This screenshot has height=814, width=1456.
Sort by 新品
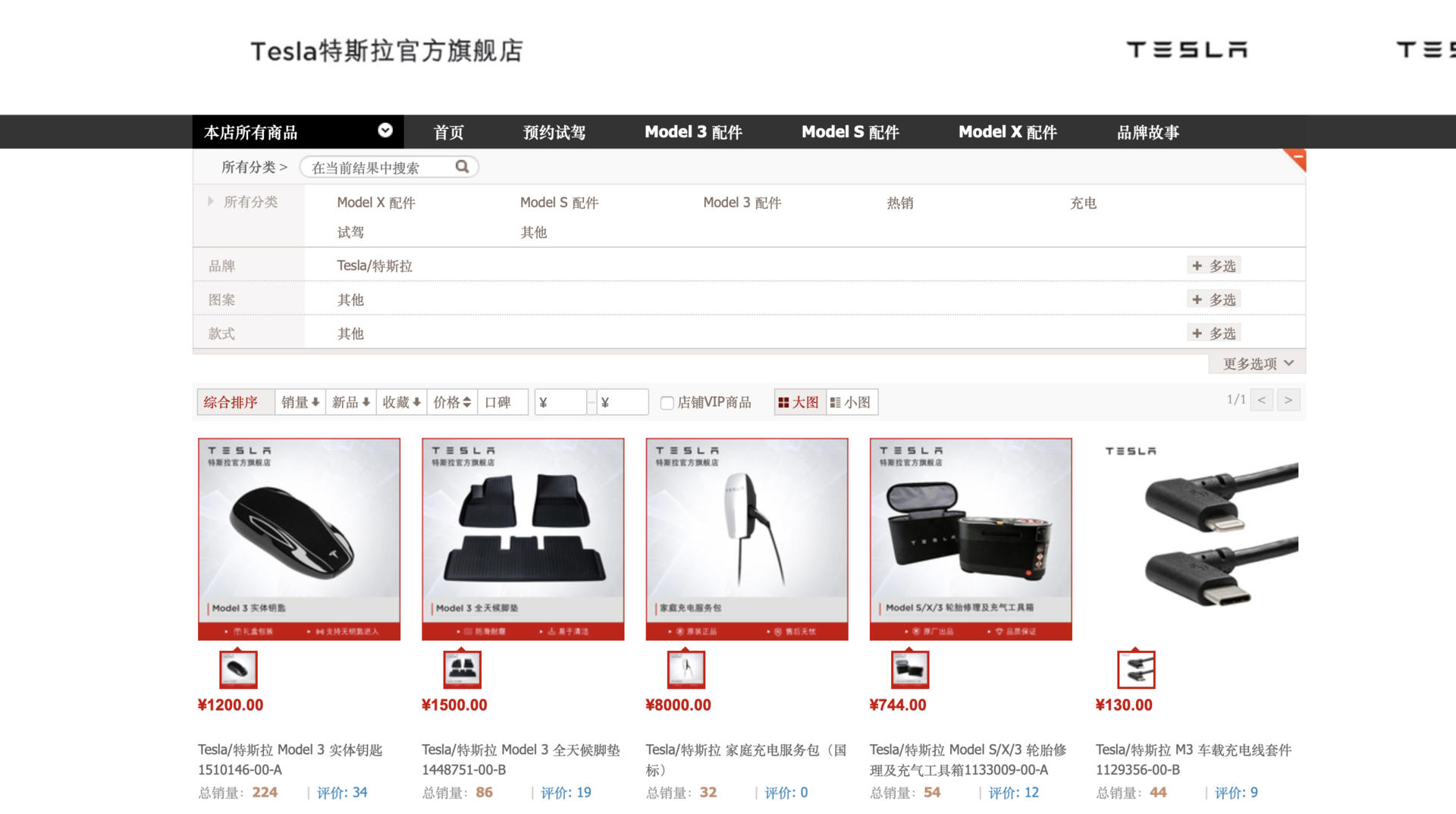click(351, 402)
